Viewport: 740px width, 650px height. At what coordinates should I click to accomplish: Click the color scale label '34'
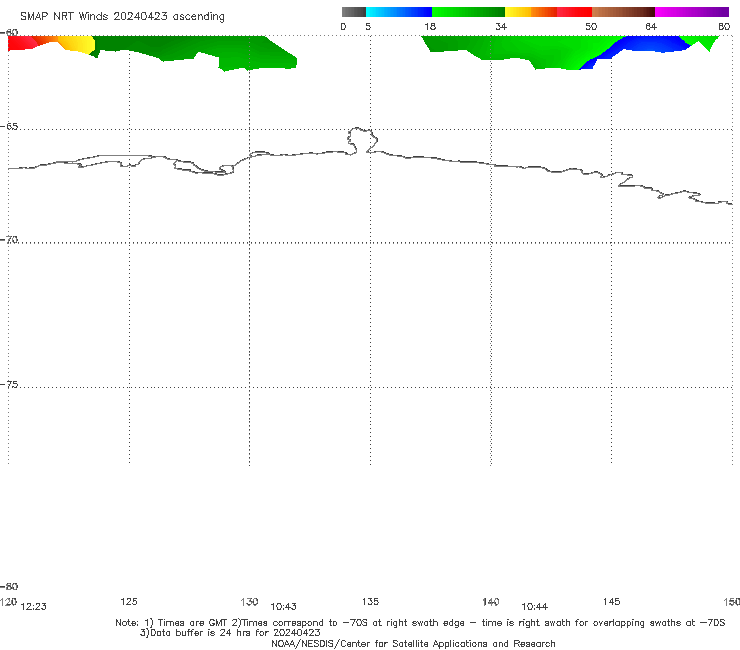click(501, 26)
